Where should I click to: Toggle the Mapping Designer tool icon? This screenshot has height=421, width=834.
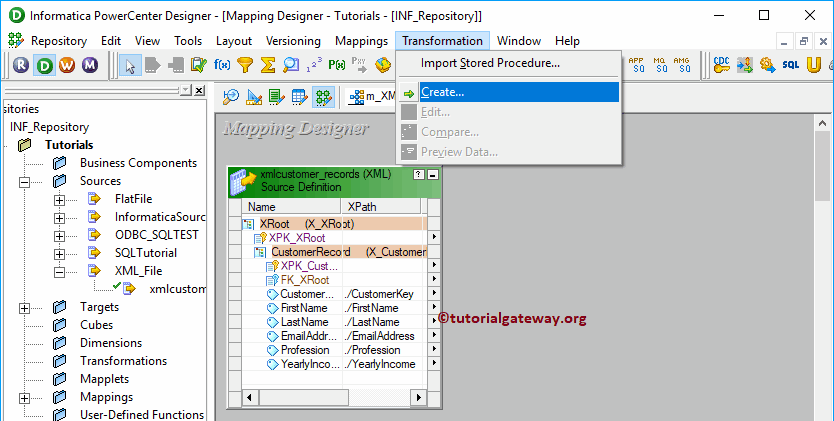click(323, 97)
